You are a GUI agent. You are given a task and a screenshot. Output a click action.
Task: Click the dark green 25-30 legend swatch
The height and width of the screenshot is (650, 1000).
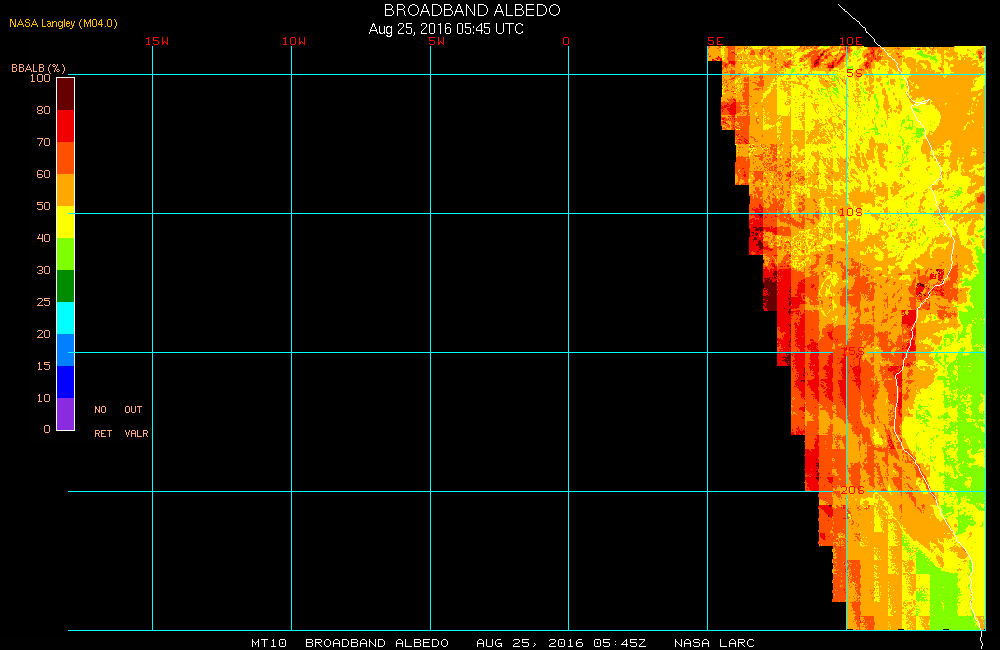click(66, 286)
